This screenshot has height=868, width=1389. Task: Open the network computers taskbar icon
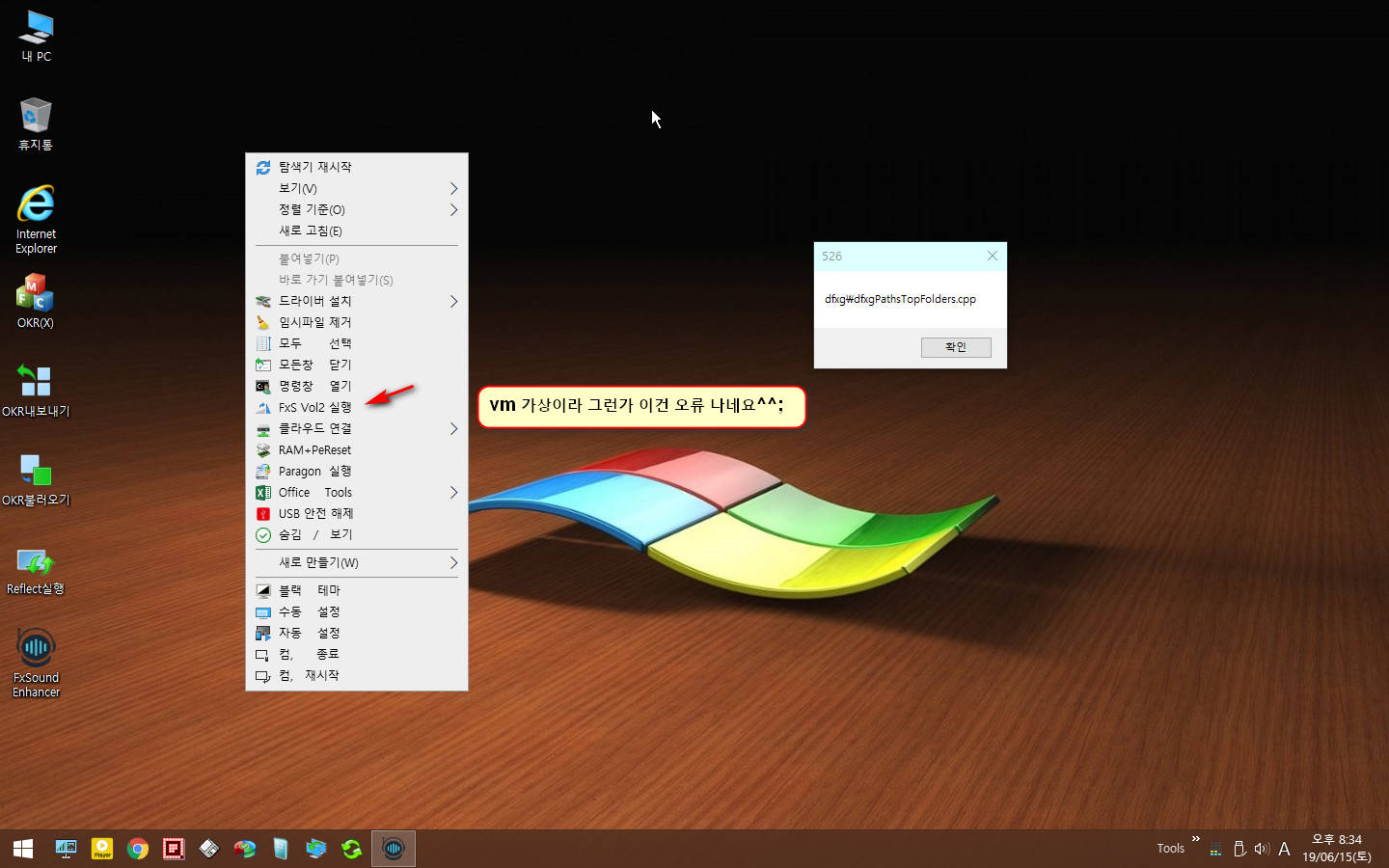316,849
